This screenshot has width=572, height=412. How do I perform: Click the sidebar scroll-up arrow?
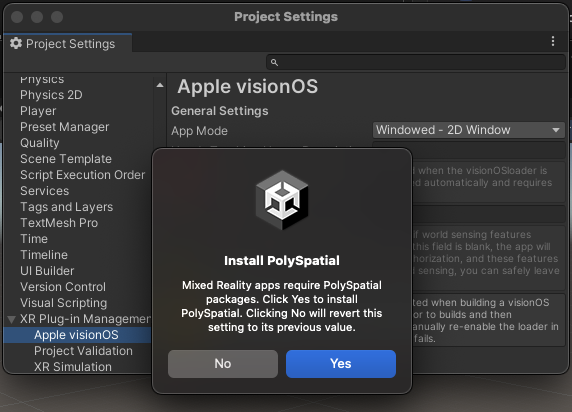pyautogui.click(x=160, y=85)
